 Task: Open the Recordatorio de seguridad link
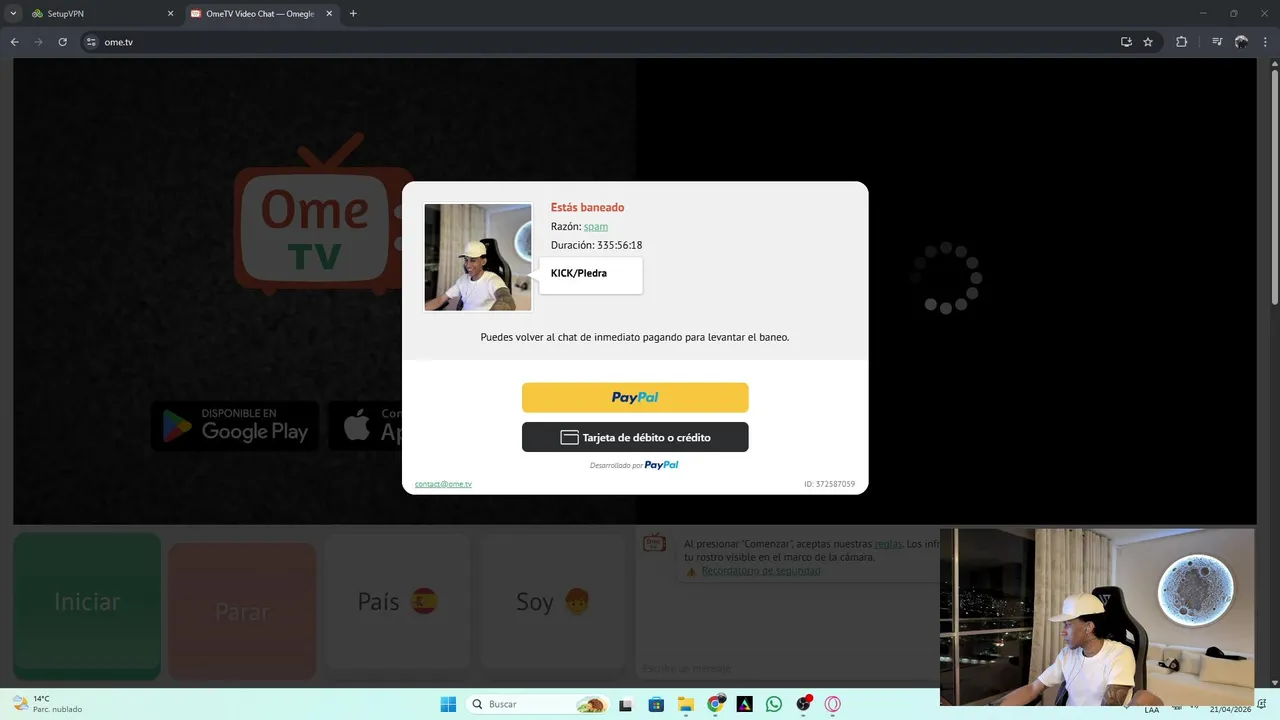click(761, 571)
